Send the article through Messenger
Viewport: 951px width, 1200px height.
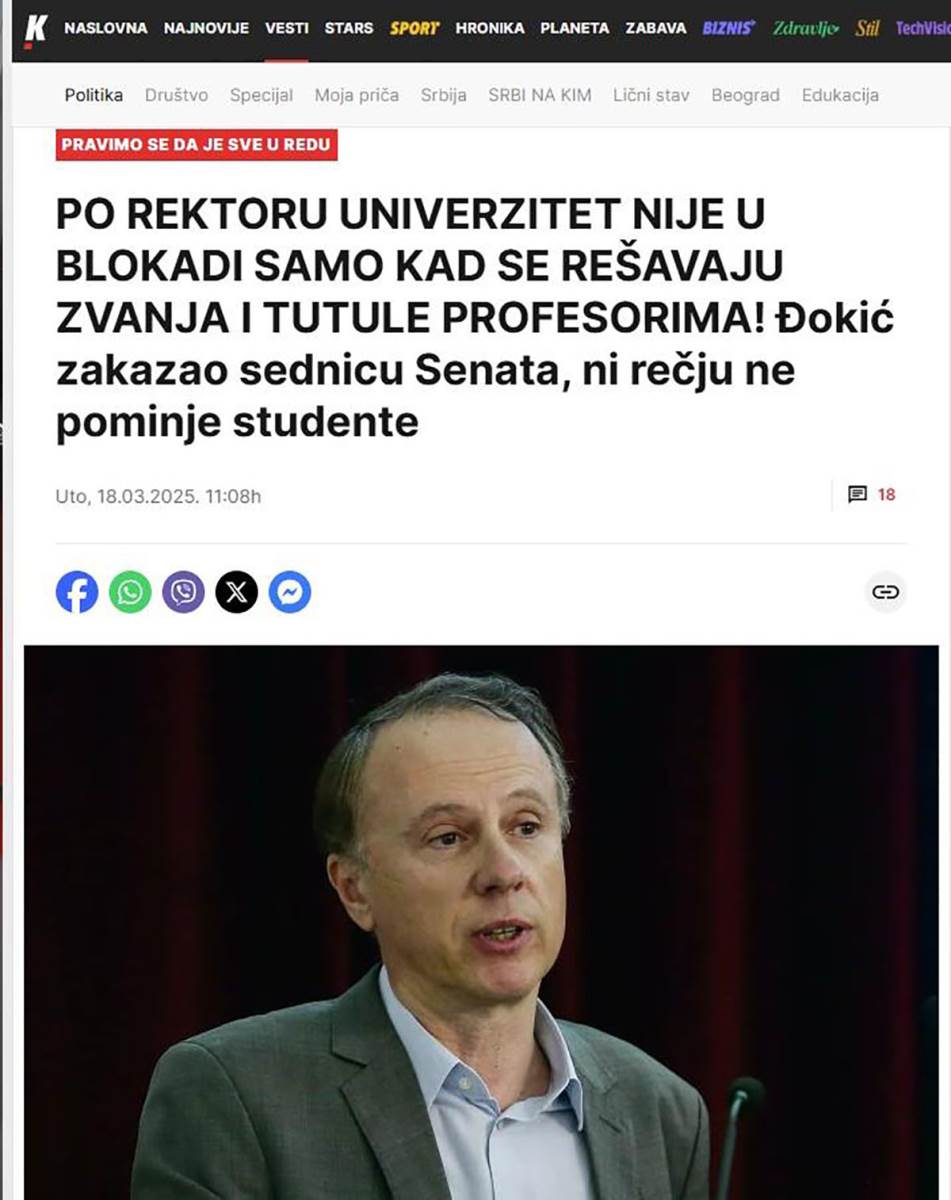click(288, 594)
